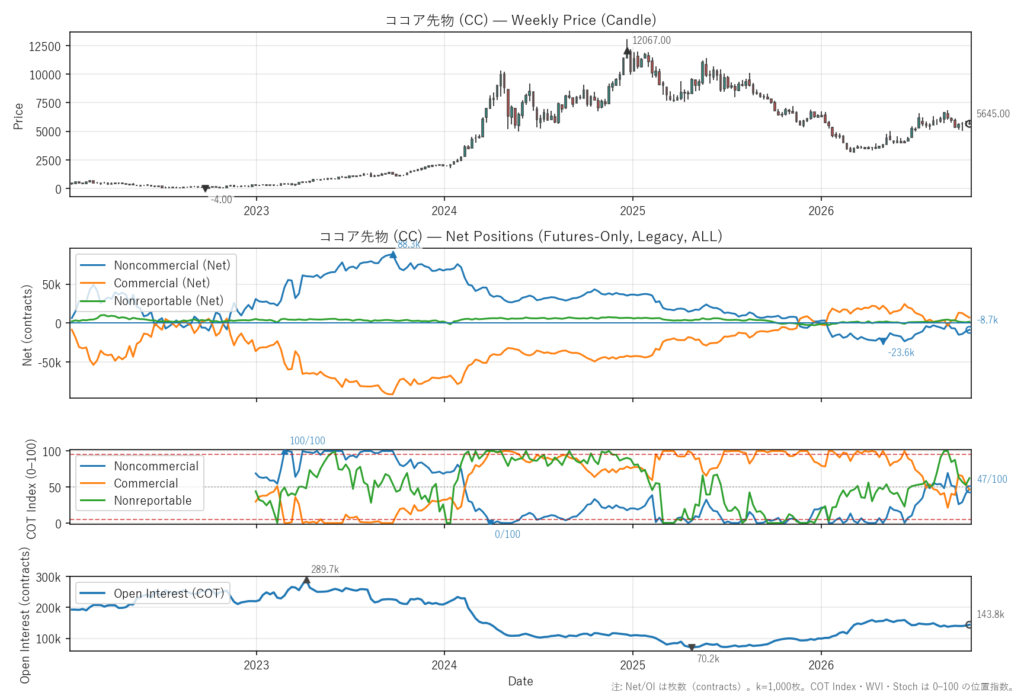Screen dimensions: 1024x699
Task: Click the 47/100 latest COT Index label
Action: point(992,480)
